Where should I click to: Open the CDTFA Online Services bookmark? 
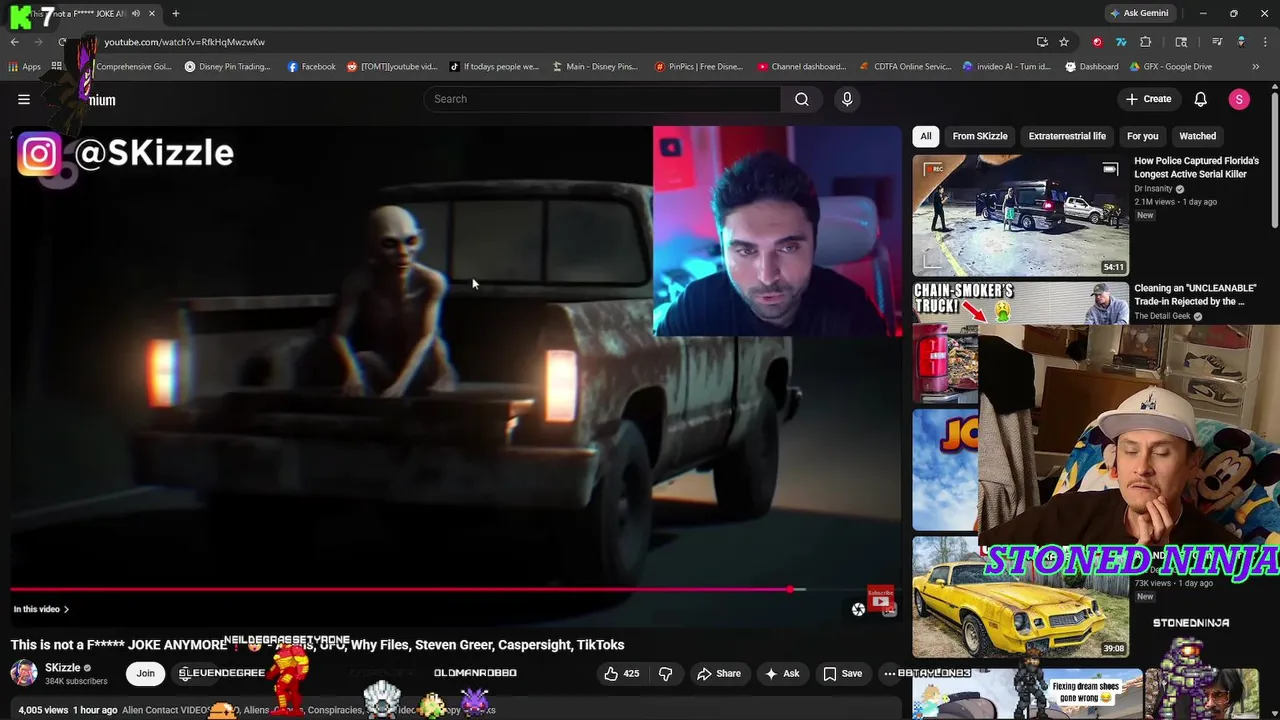pos(905,67)
